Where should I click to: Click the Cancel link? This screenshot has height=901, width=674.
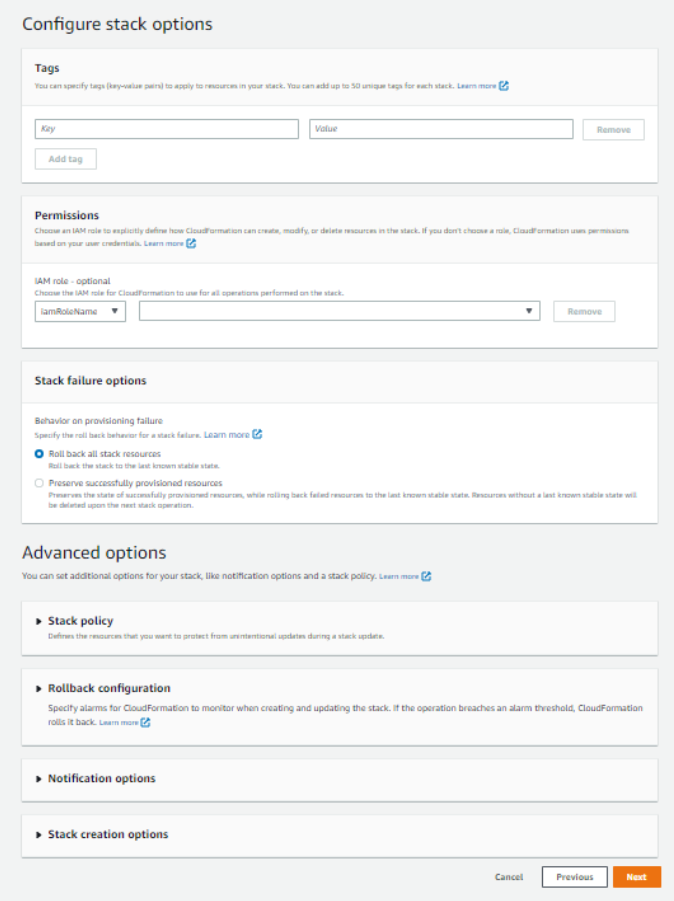(509, 877)
